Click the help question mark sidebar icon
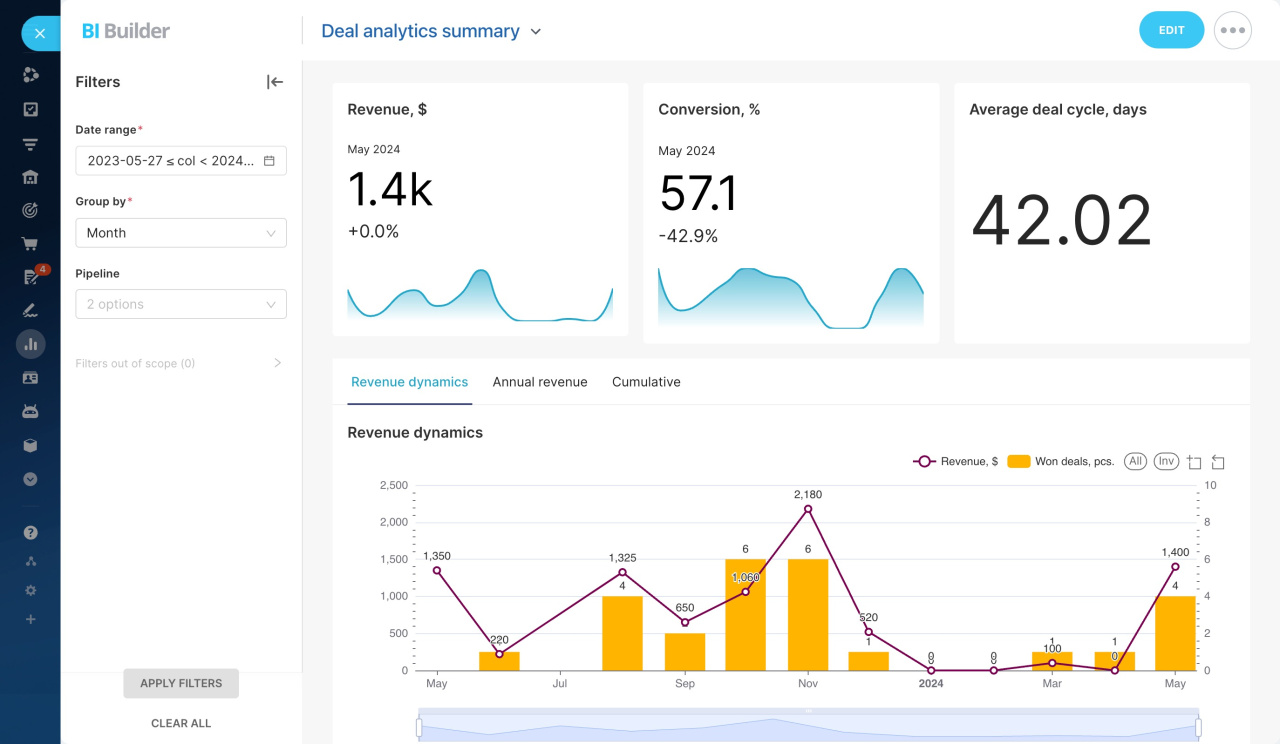1280x744 pixels. [30, 533]
